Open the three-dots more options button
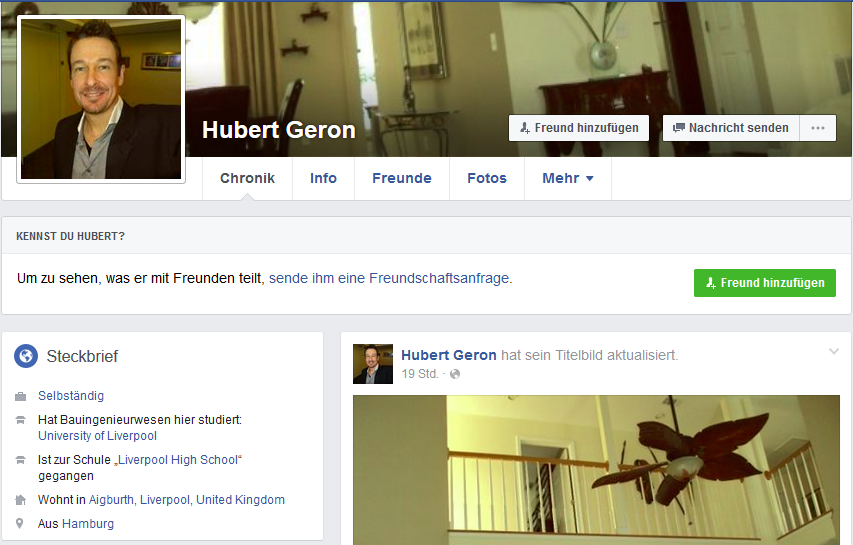The width and height of the screenshot is (853, 545). coord(818,128)
